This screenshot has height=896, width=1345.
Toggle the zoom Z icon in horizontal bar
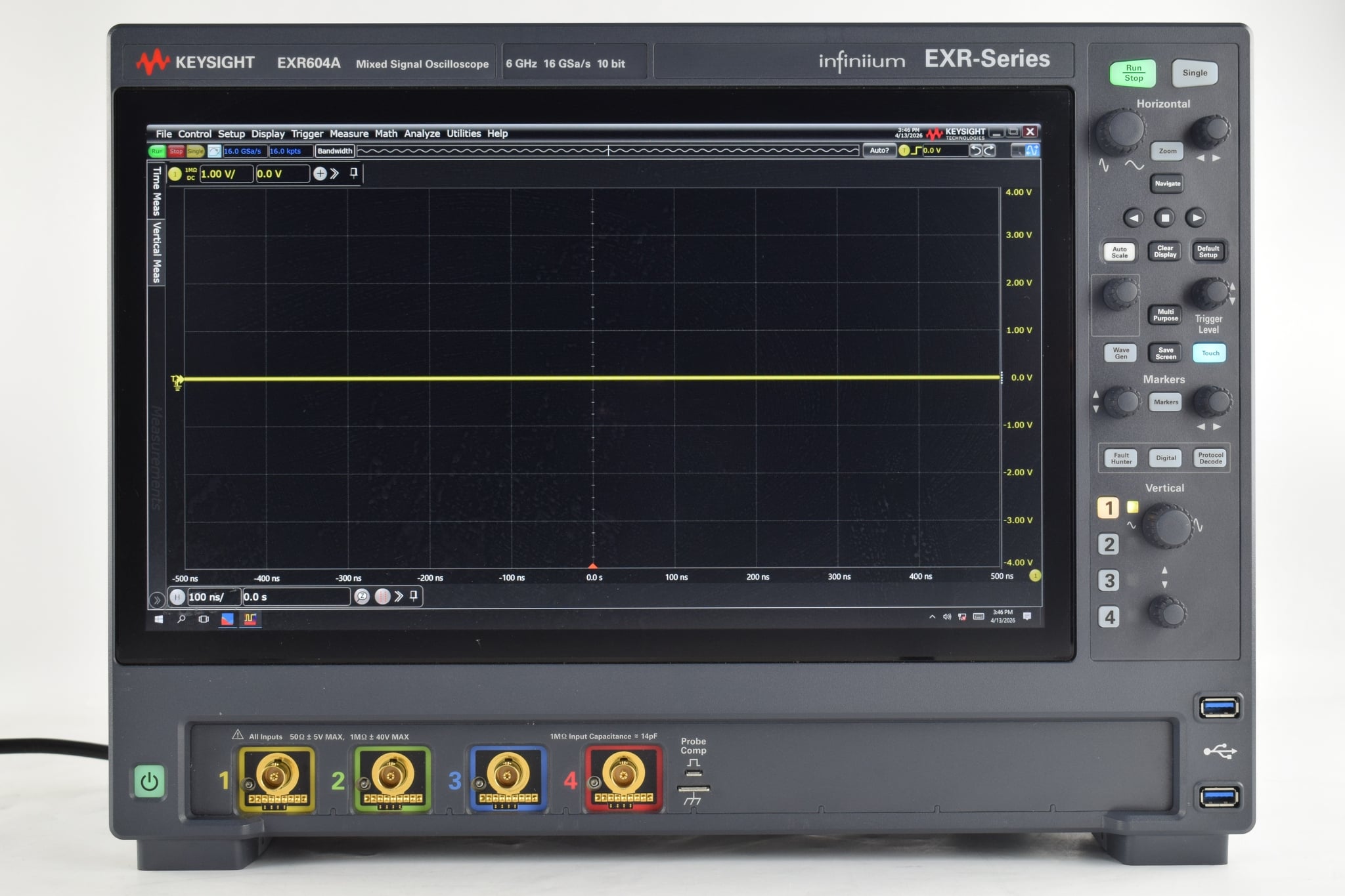362,597
